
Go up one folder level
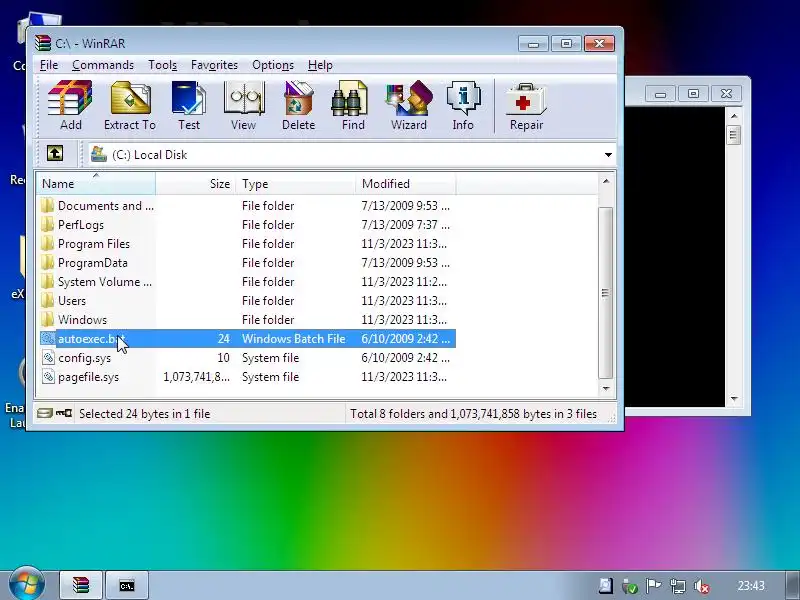tap(55, 153)
